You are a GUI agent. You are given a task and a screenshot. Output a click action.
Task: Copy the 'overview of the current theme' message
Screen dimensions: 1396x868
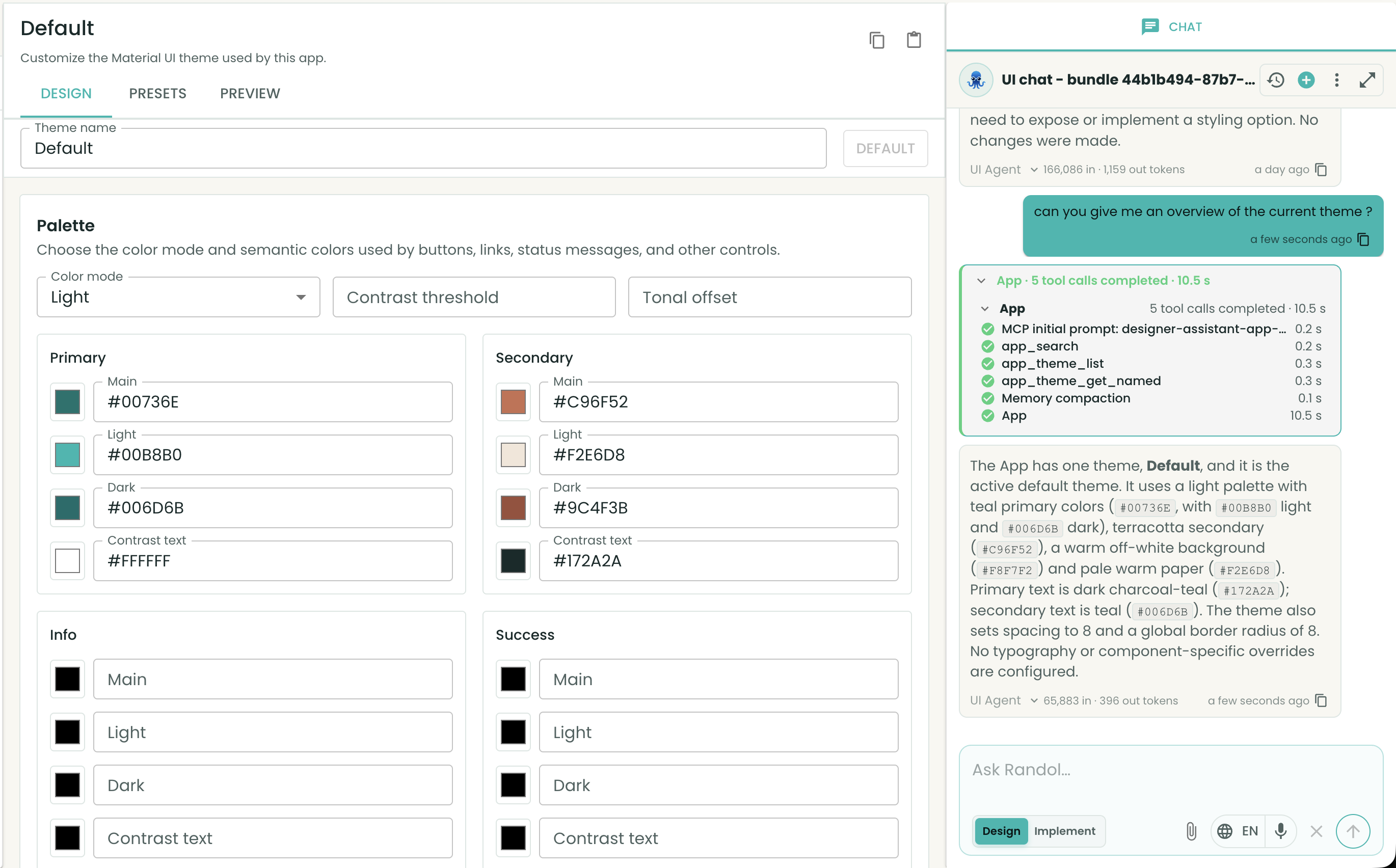(x=1364, y=239)
